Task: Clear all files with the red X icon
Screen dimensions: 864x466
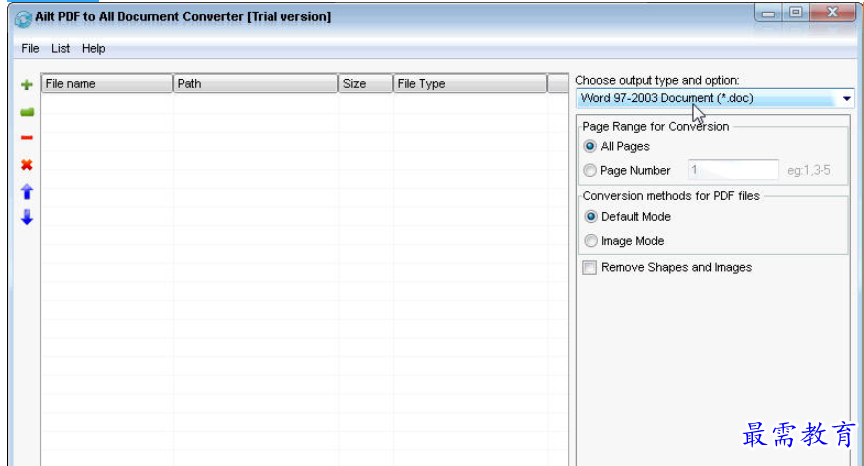Action: pos(26,165)
